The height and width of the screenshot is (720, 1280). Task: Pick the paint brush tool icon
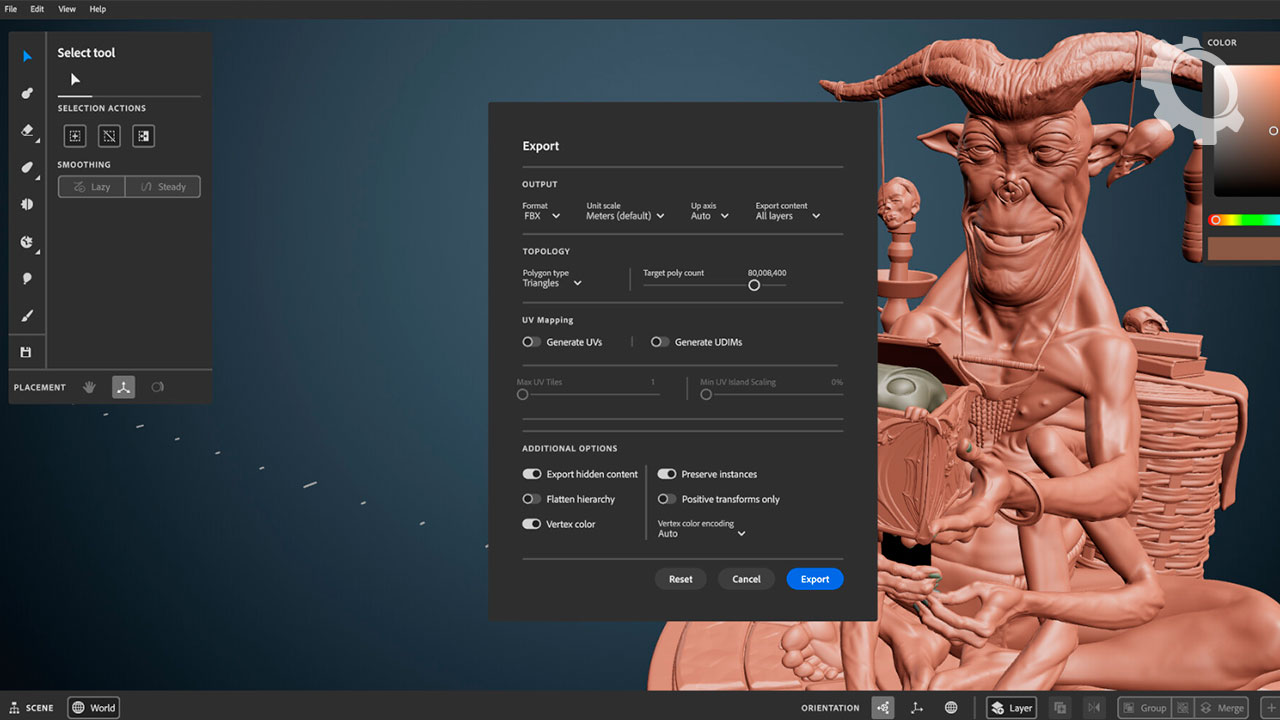coord(27,316)
